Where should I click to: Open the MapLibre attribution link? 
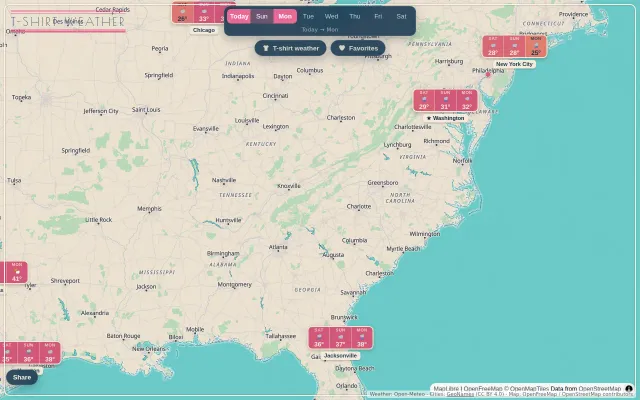click(x=446, y=389)
